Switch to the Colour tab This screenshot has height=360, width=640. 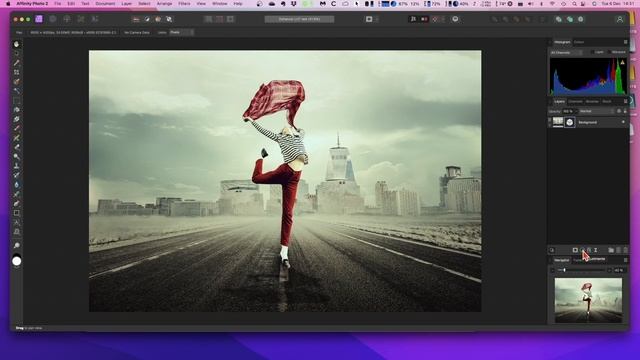point(579,42)
